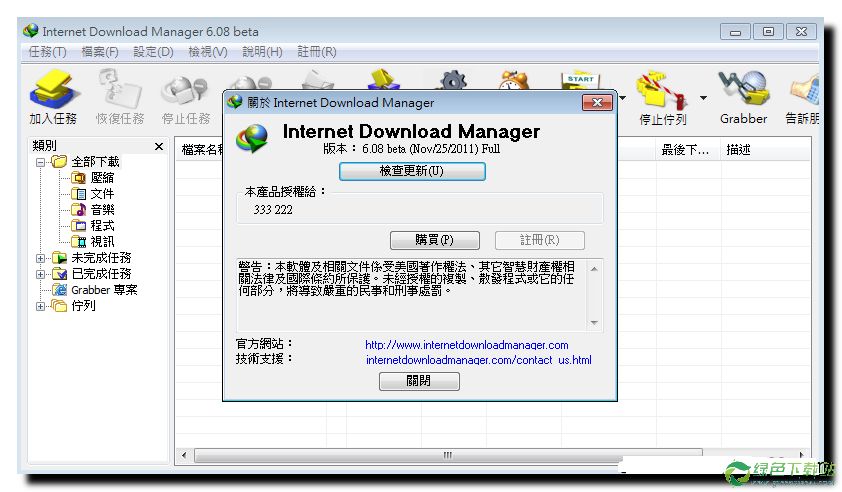Click the 註冊(R) button in About dialog
The image size is (842, 492).
coord(540,240)
